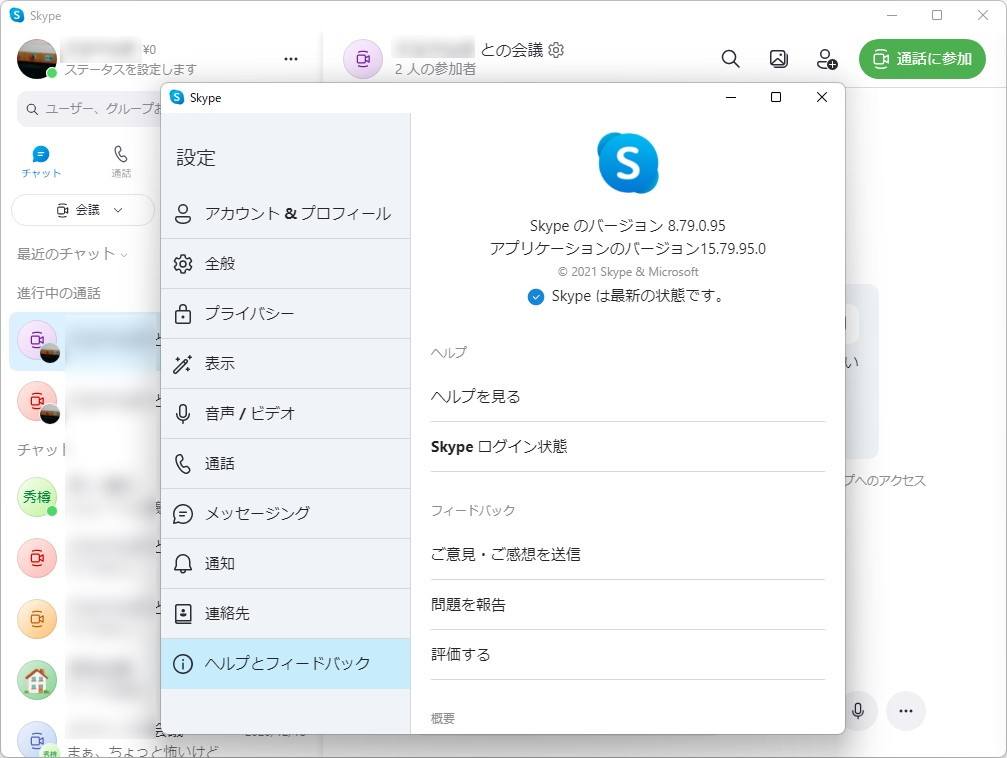Click the add contact icon
Screen dimensions: 1007x758
click(x=826, y=60)
